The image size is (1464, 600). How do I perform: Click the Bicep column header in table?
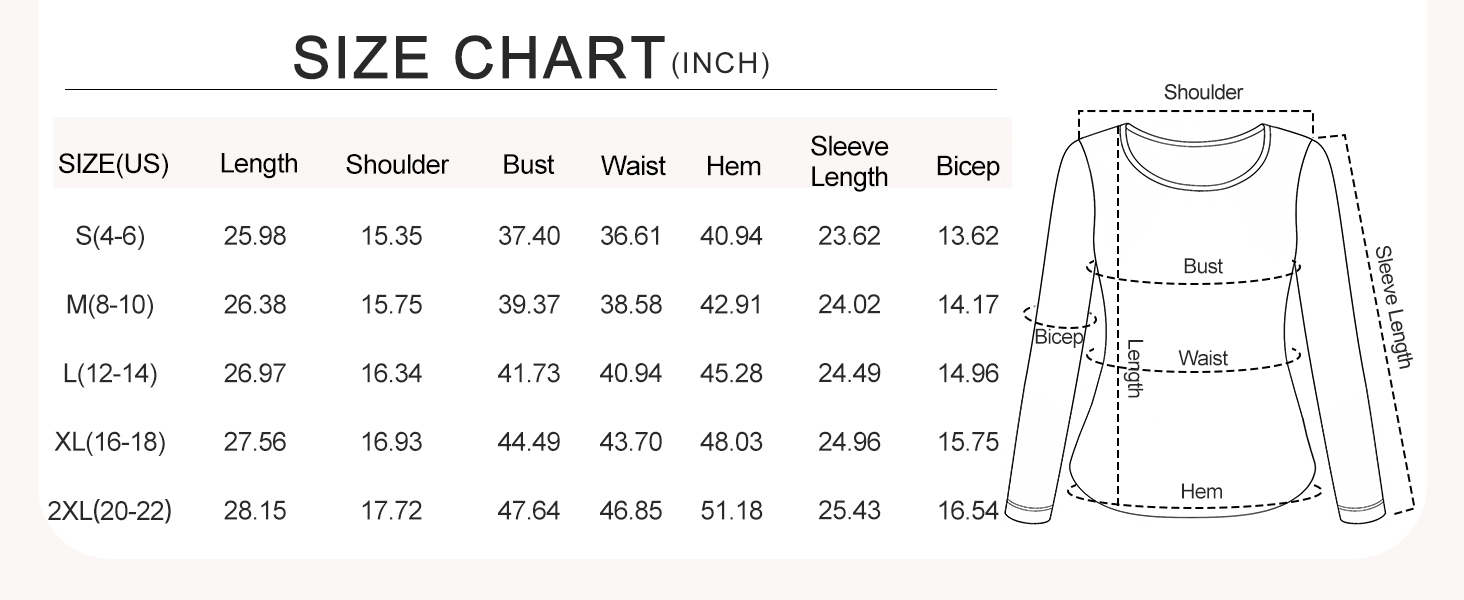pos(967,167)
